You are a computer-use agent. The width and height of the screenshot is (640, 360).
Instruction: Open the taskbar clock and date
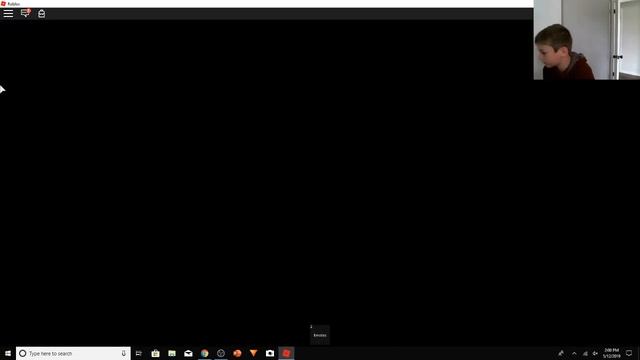(611, 353)
